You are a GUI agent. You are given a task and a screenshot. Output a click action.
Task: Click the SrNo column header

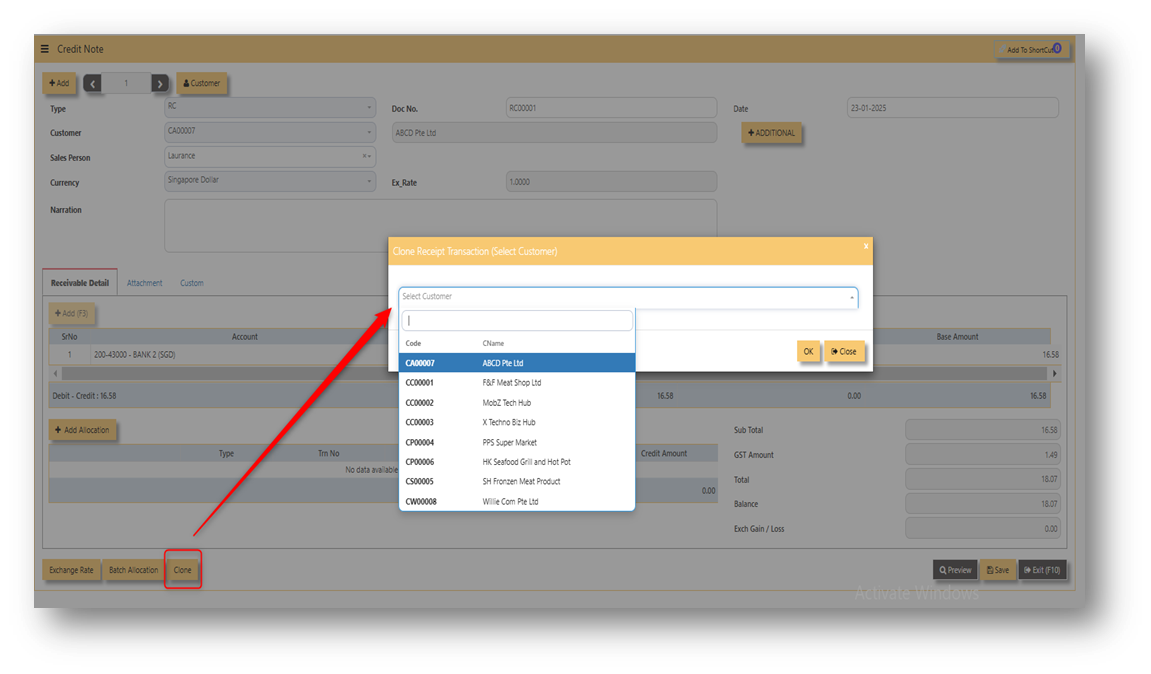69,337
